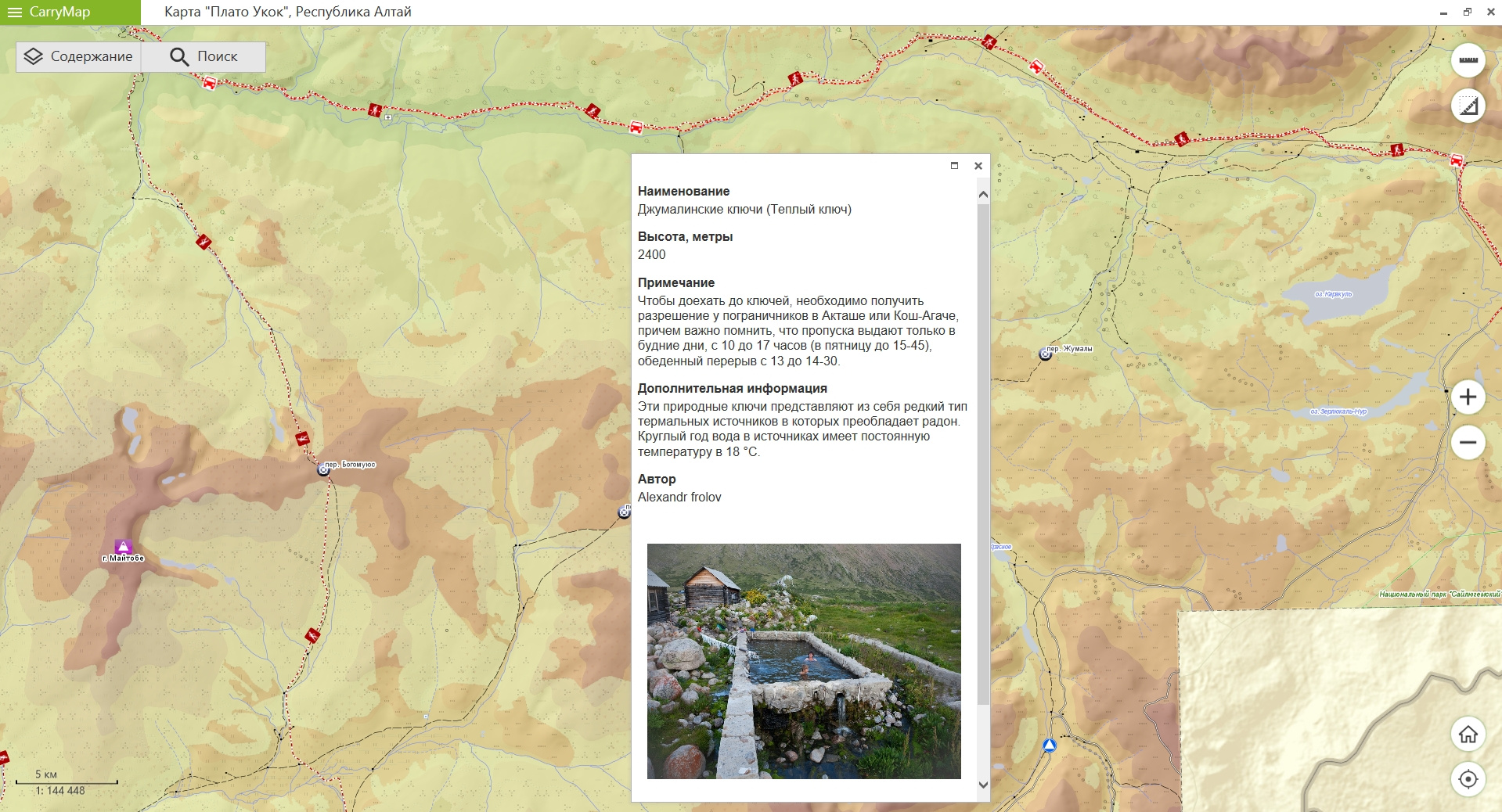Screen dimensions: 1502x812
Task: Center map on my location
Action: tap(1468, 779)
